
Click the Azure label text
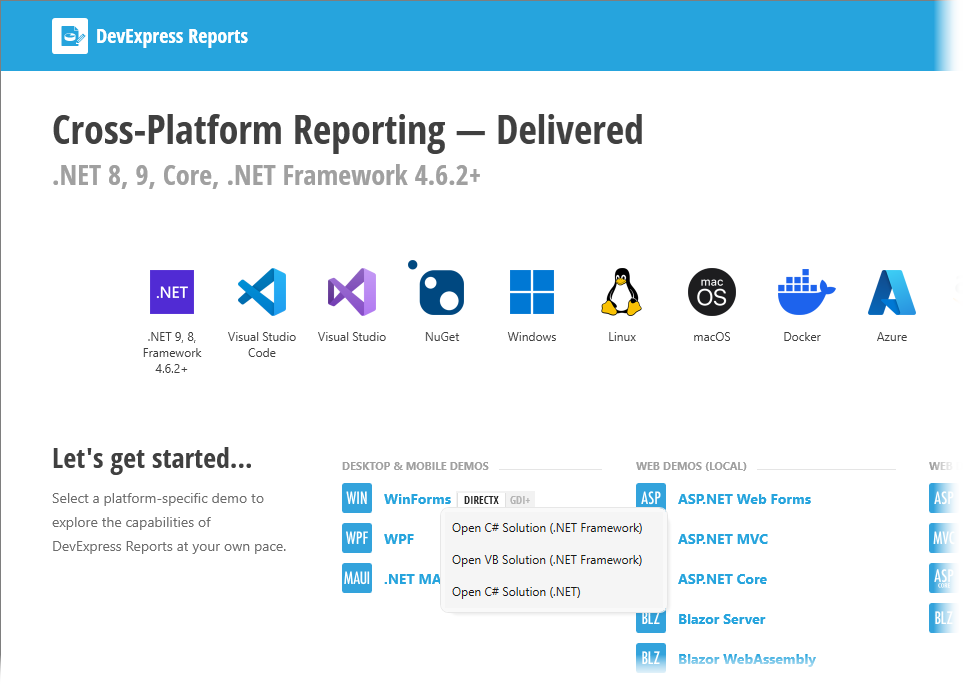click(892, 337)
